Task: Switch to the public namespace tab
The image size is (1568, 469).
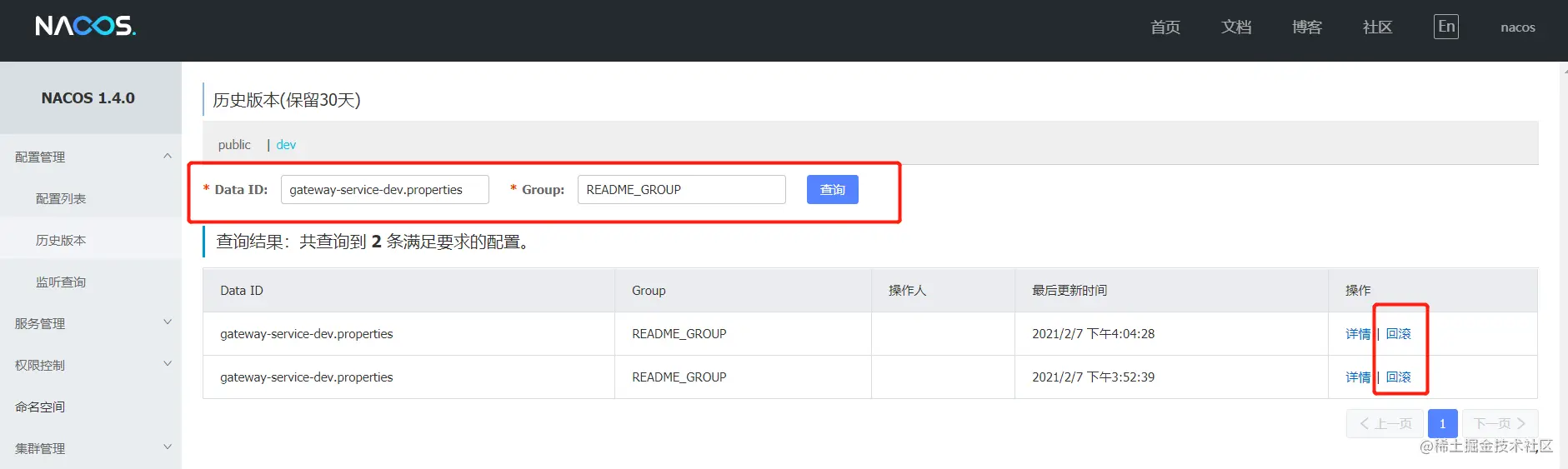Action: [x=234, y=145]
